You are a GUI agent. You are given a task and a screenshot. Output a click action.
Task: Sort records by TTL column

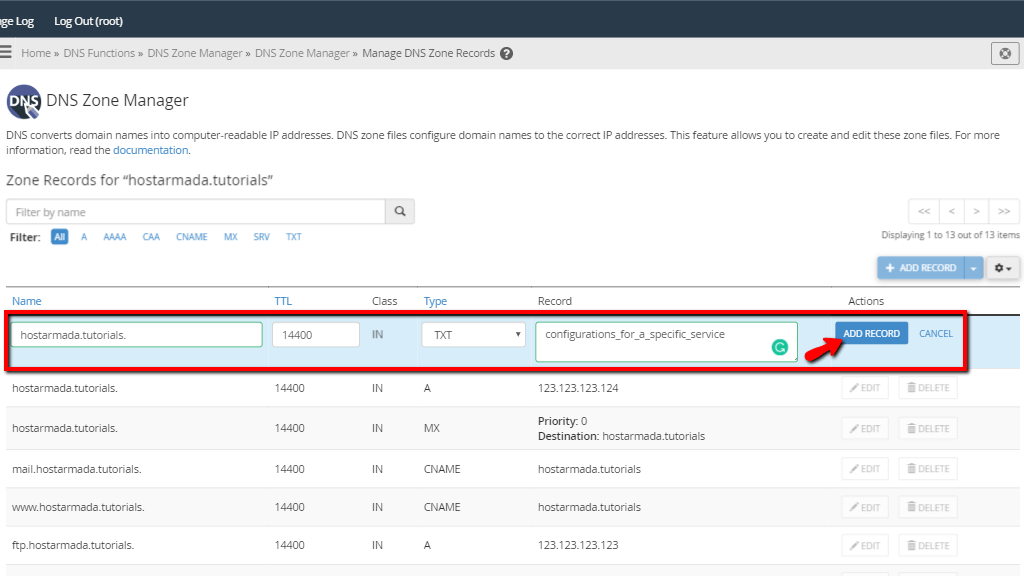point(283,301)
